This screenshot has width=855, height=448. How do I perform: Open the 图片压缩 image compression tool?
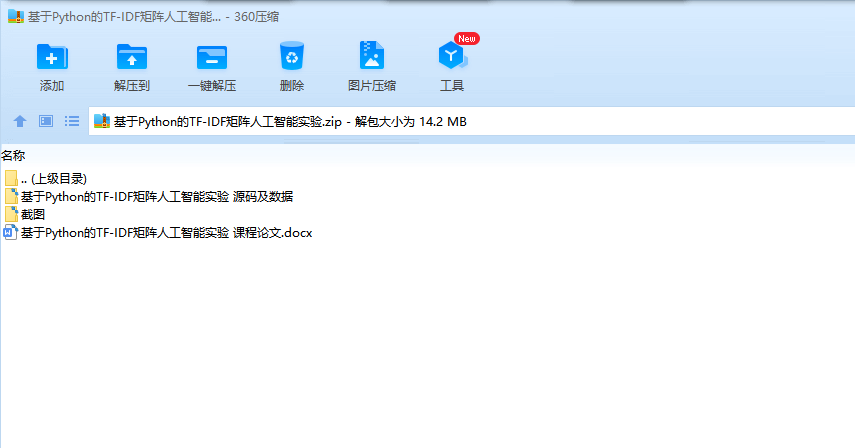tap(372, 56)
